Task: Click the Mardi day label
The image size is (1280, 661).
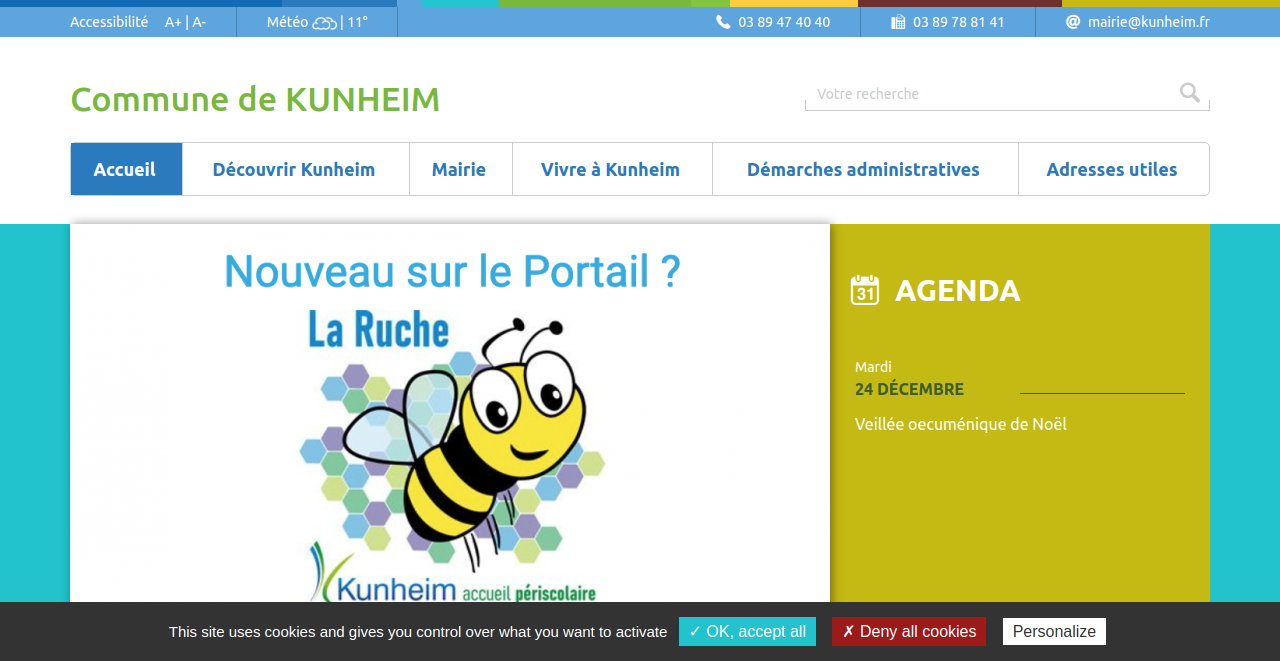Action: coord(873,367)
